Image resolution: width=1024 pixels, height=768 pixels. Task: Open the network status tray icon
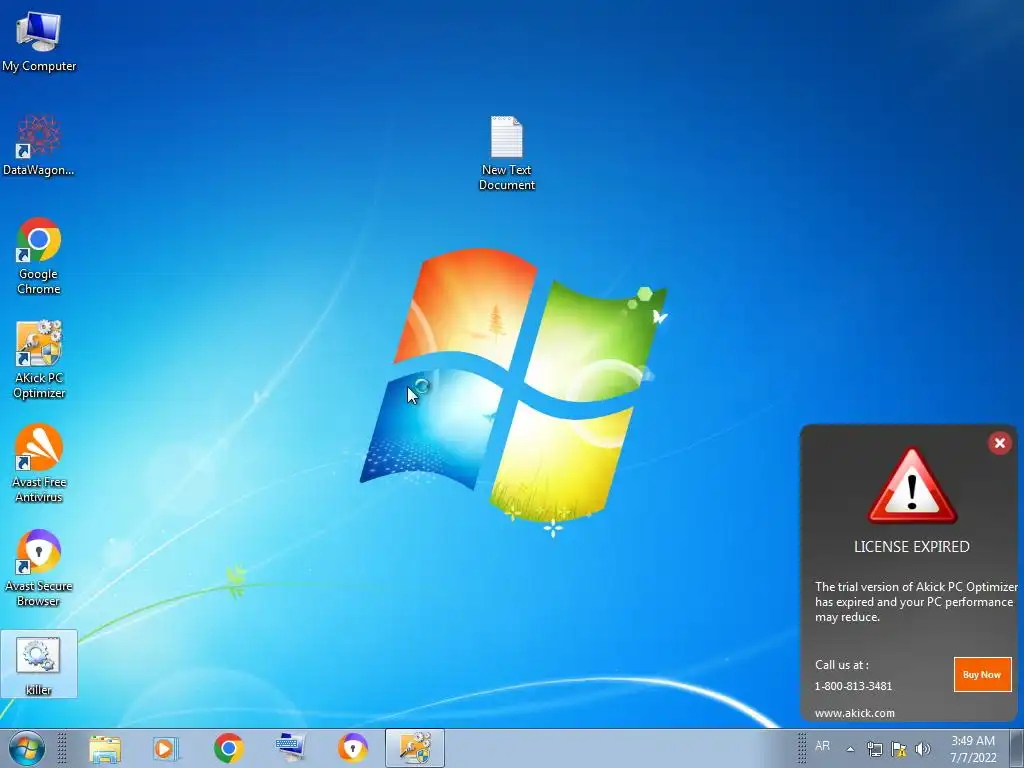874,749
